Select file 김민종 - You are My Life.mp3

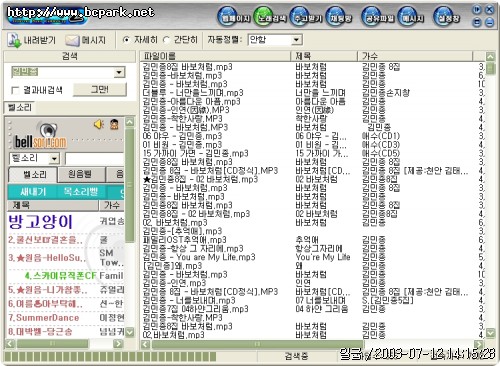(199, 257)
